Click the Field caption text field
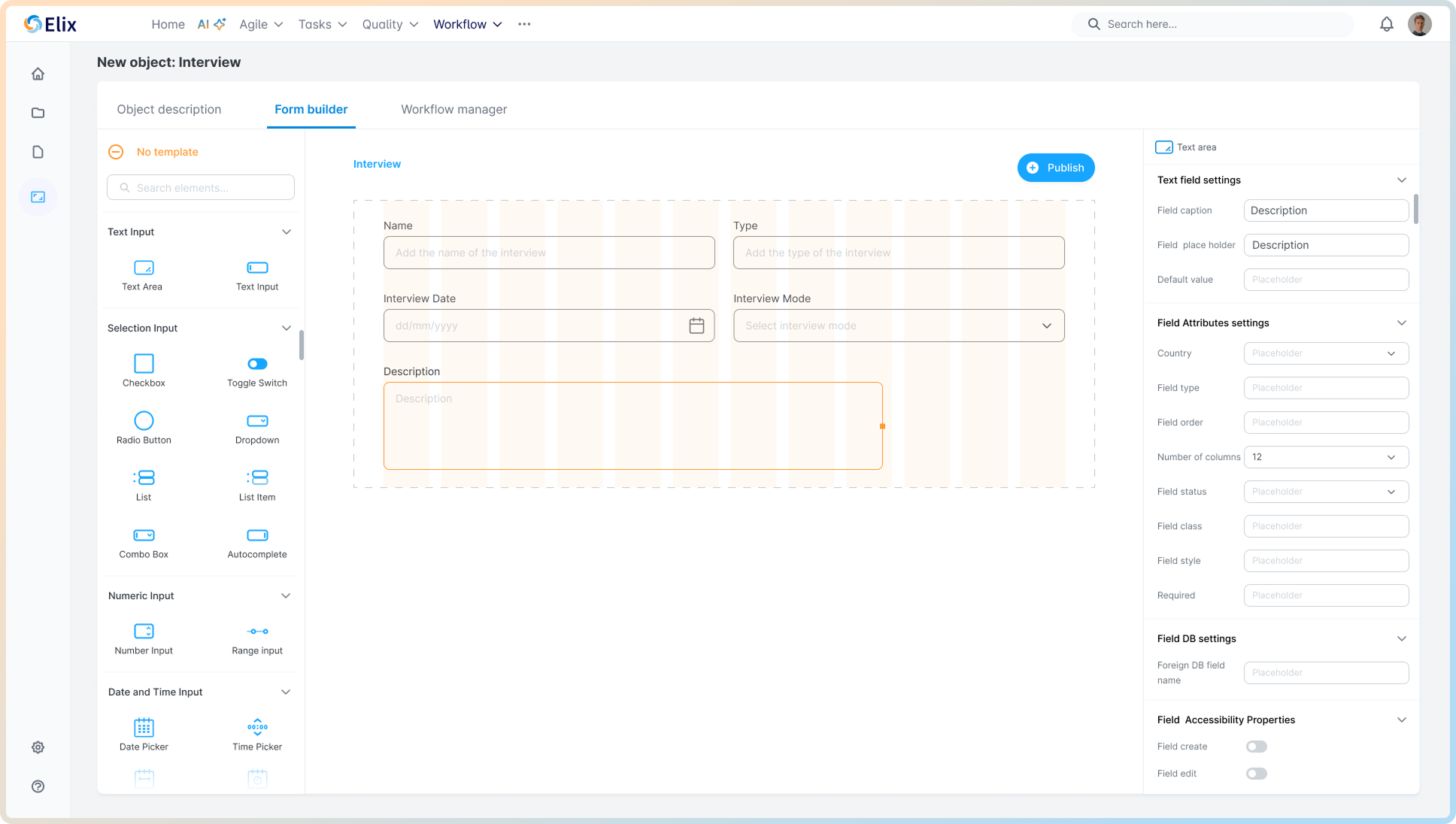 tap(1326, 210)
